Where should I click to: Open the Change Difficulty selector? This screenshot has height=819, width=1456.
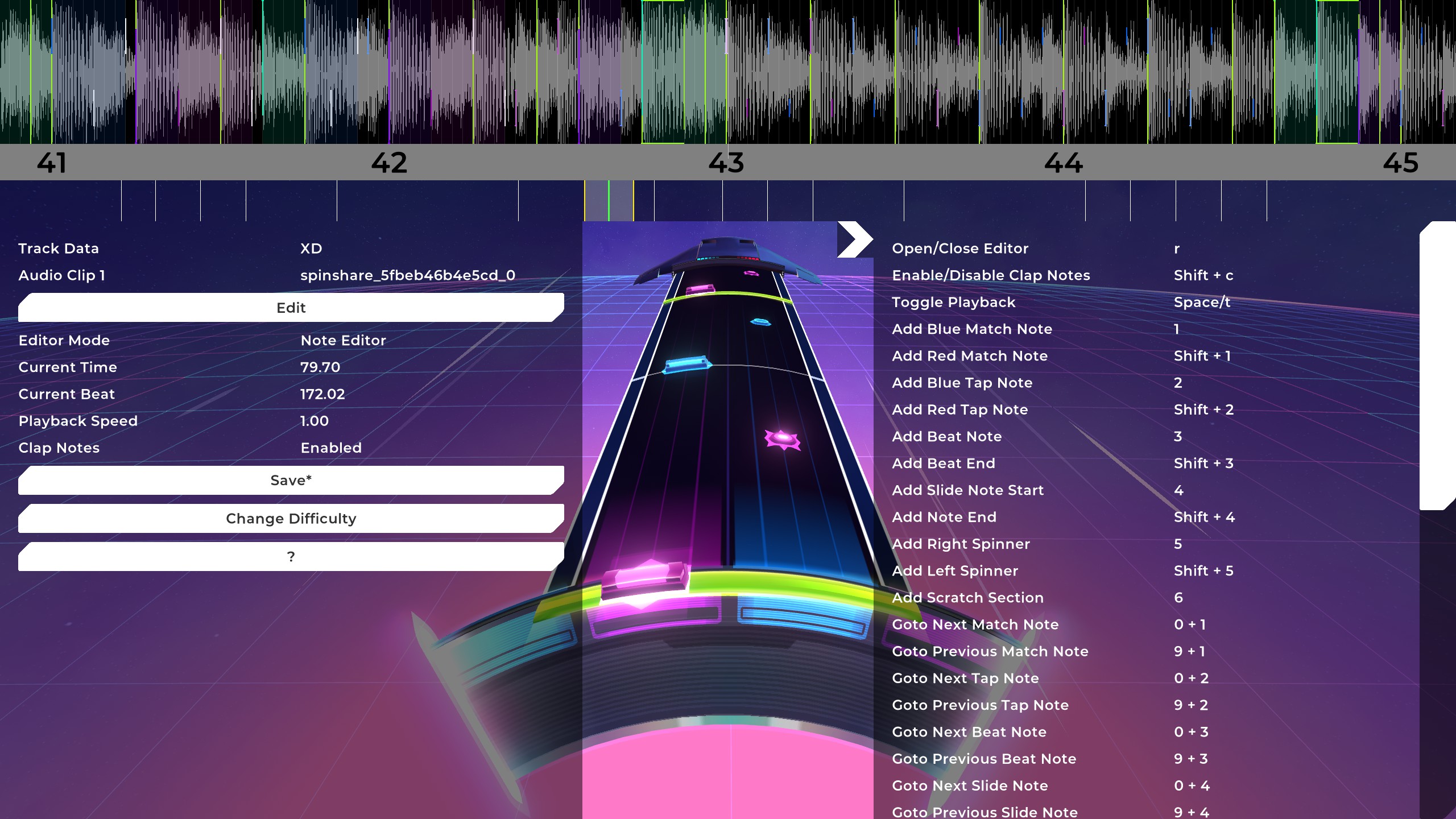click(x=291, y=519)
